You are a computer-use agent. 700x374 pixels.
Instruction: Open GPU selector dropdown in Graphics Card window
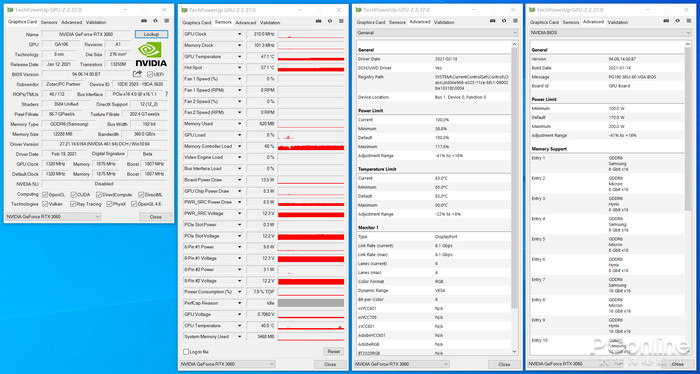click(53, 216)
